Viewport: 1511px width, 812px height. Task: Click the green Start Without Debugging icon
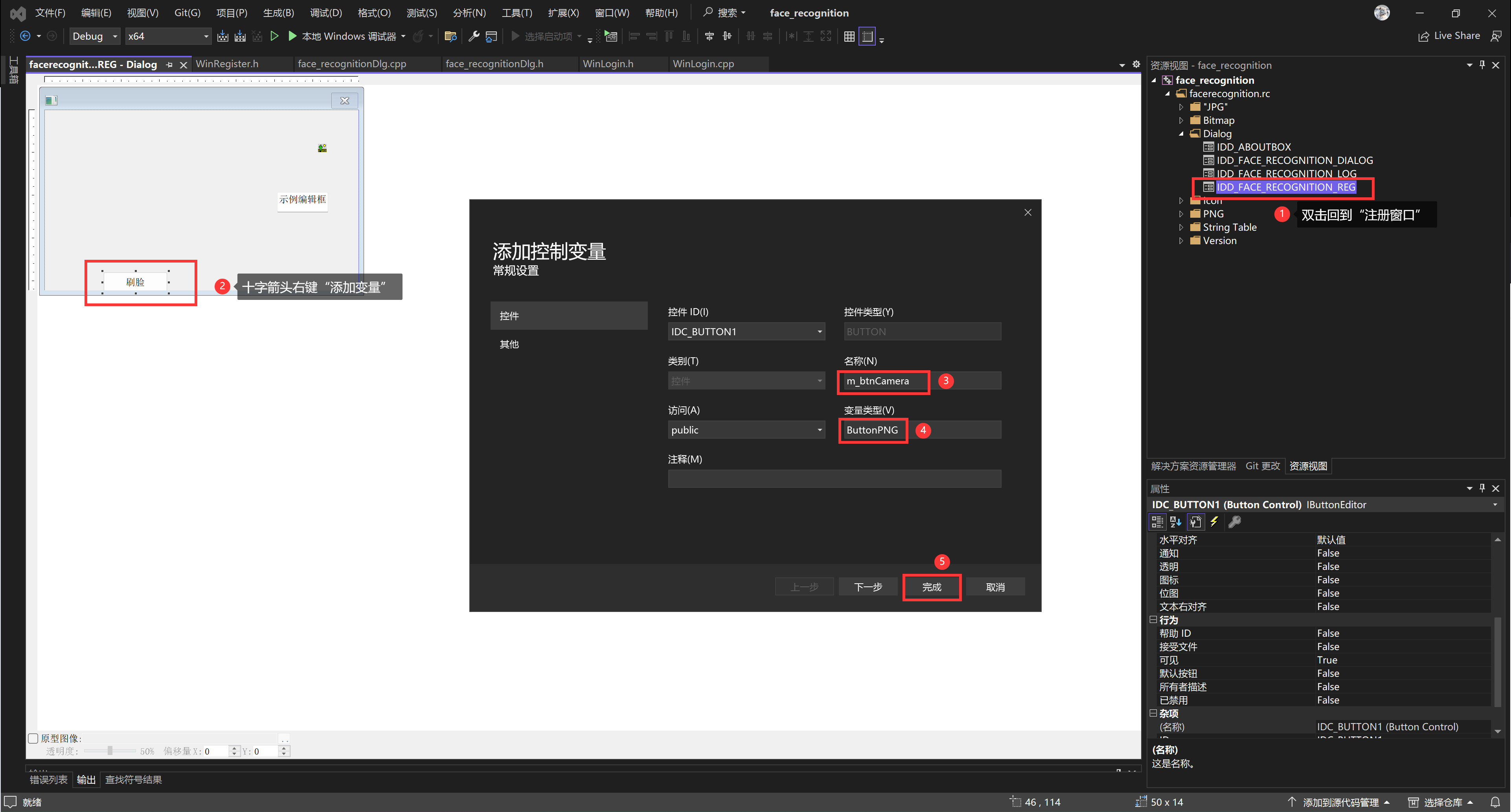pos(274,37)
